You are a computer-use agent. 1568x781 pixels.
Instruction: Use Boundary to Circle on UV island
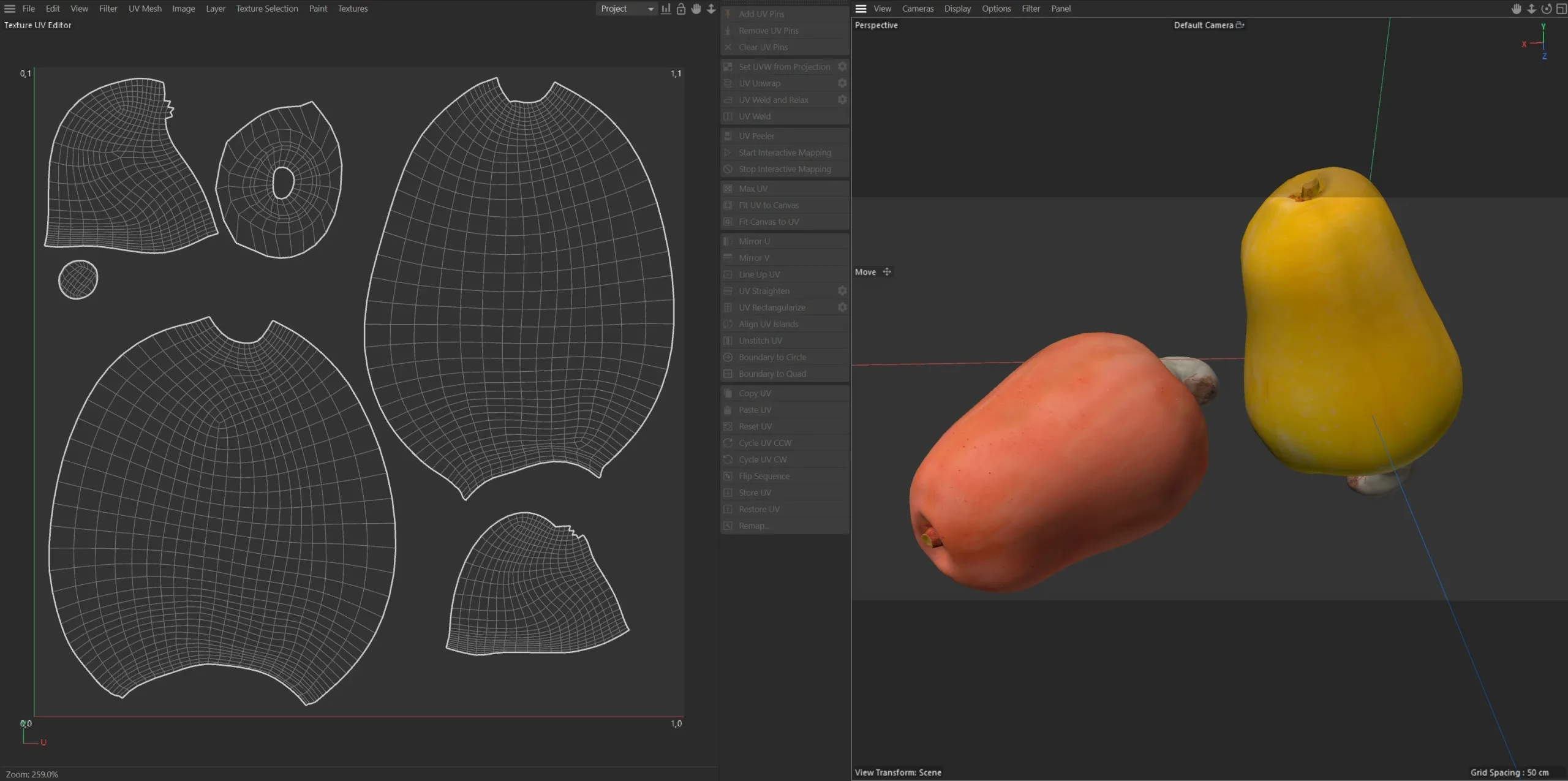[x=771, y=357]
